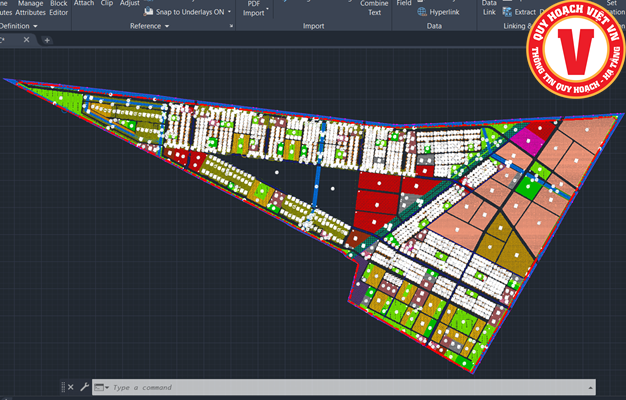Open the Reference panel dialog launcher
Image resolution: width=626 pixels, height=400 pixels.
[x=229, y=26]
